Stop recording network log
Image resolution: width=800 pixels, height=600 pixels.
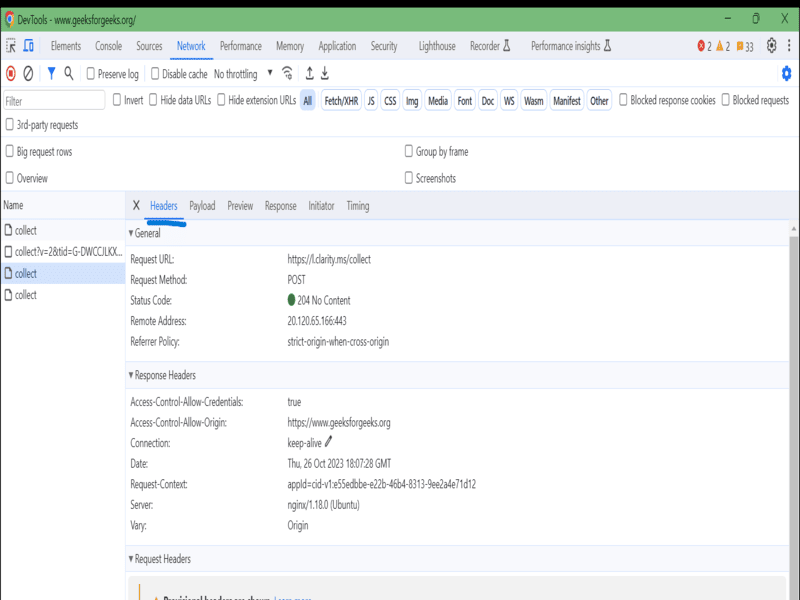point(11,73)
